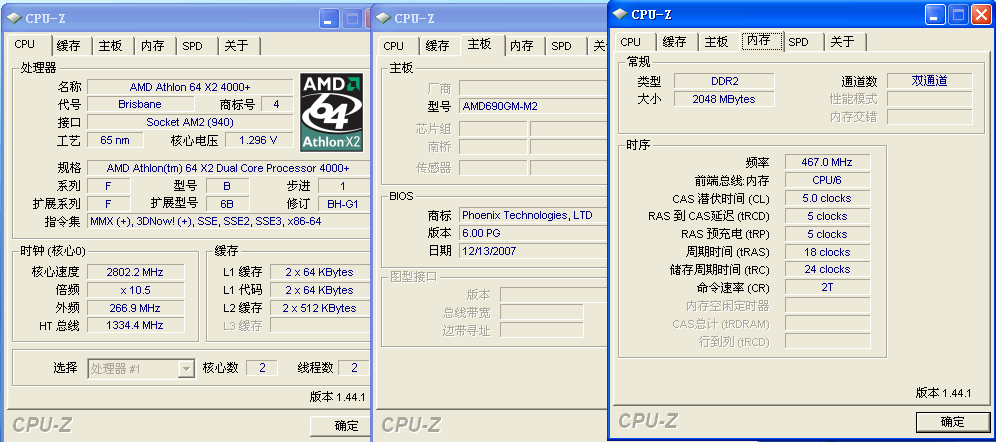The image size is (996, 442).
Task: Click the 65 nm process field
Action: pyautogui.click(x=115, y=140)
